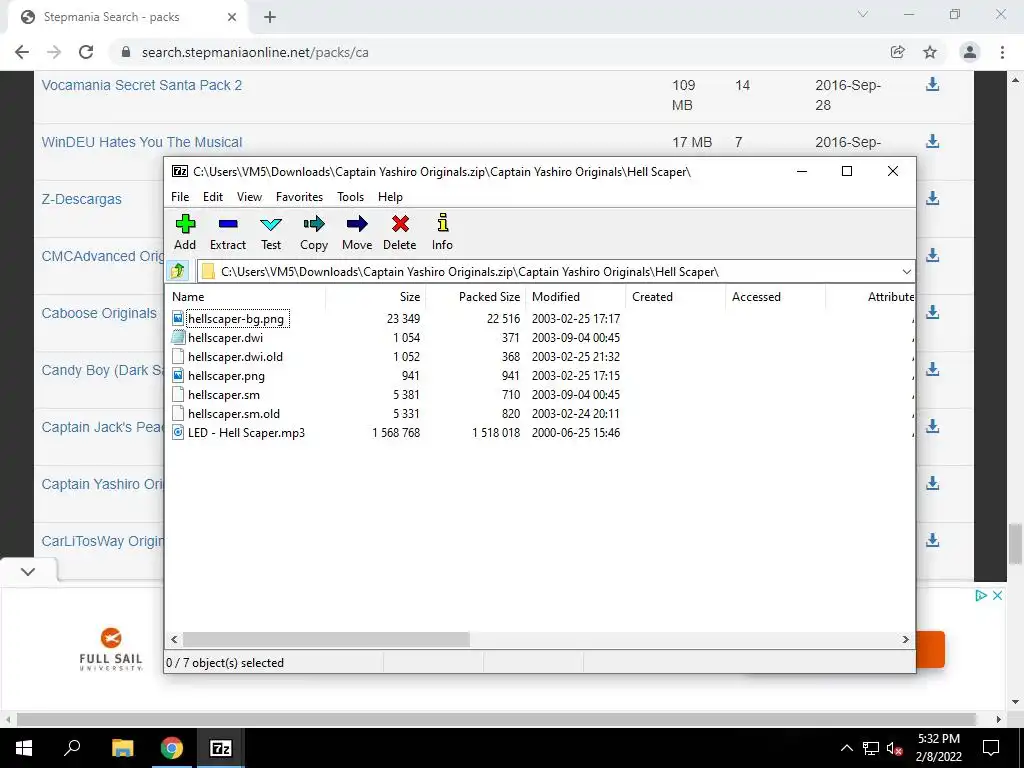Image resolution: width=1024 pixels, height=768 pixels.
Task: Click the browser page vertical scrollbar thumb
Action: coord(1015,543)
